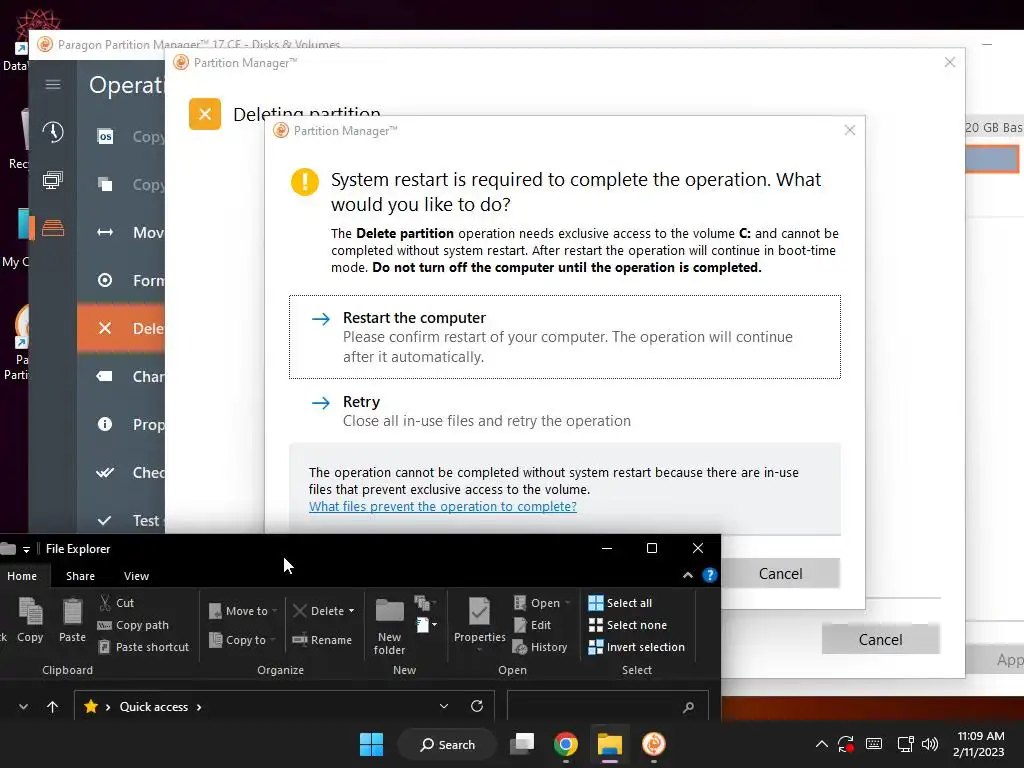Open touch keyboard icon in system tray
This screenshot has width=1024, height=768.
coord(874,744)
